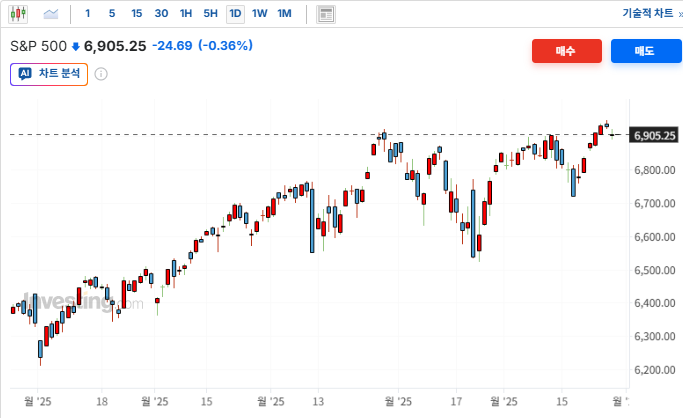The width and height of the screenshot is (683, 418).
Task: Click the (-0.36%) percent change
Action: point(225,46)
